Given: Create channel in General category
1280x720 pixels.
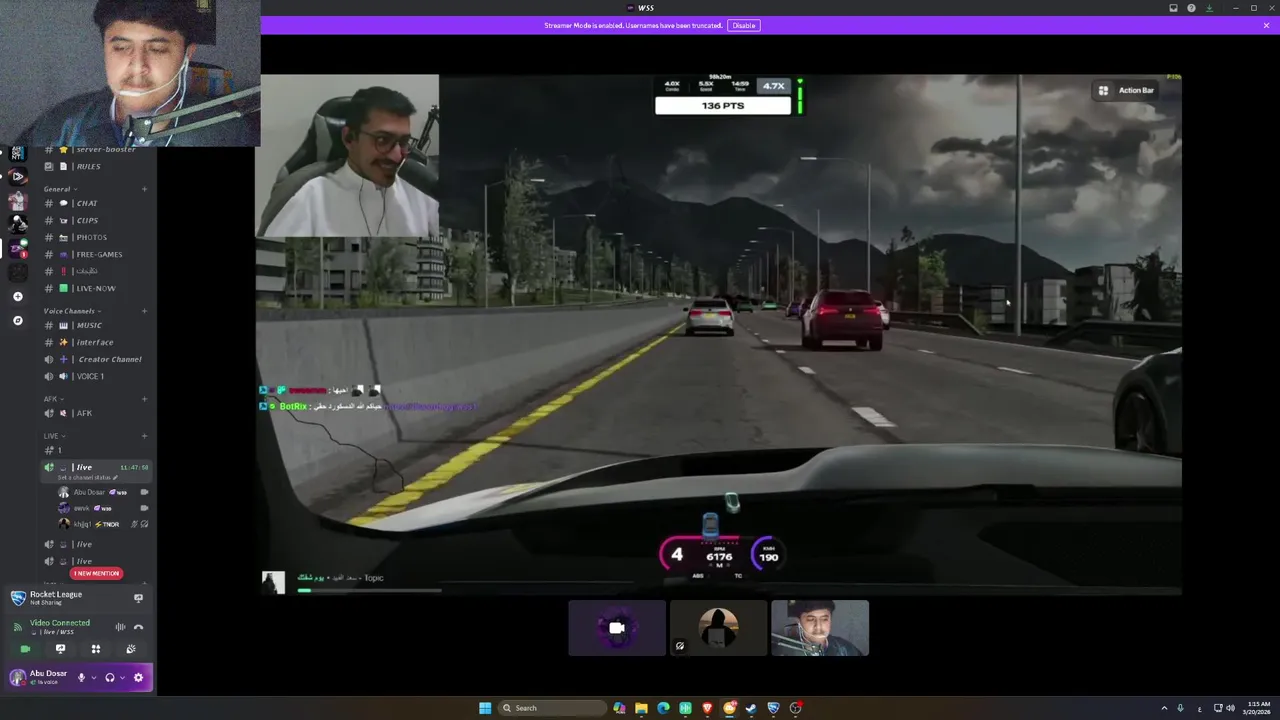Looking at the screenshot, I should (x=144, y=189).
